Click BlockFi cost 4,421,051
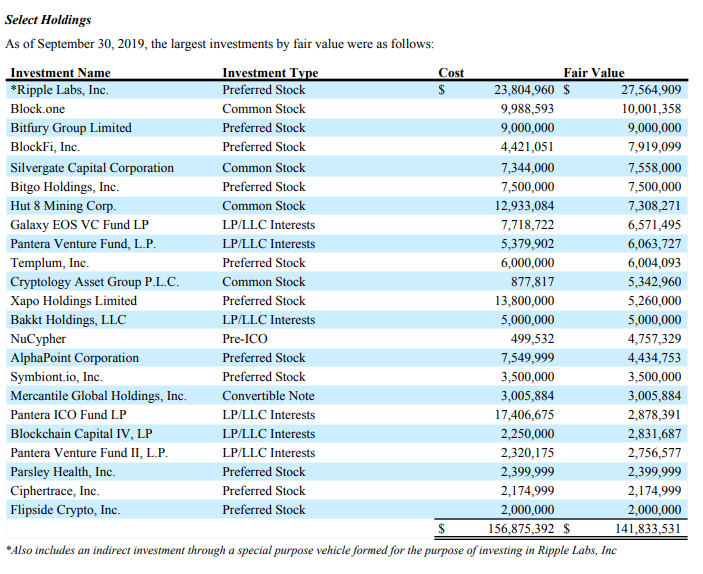This screenshot has width=703, height=574. click(x=527, y=147)
